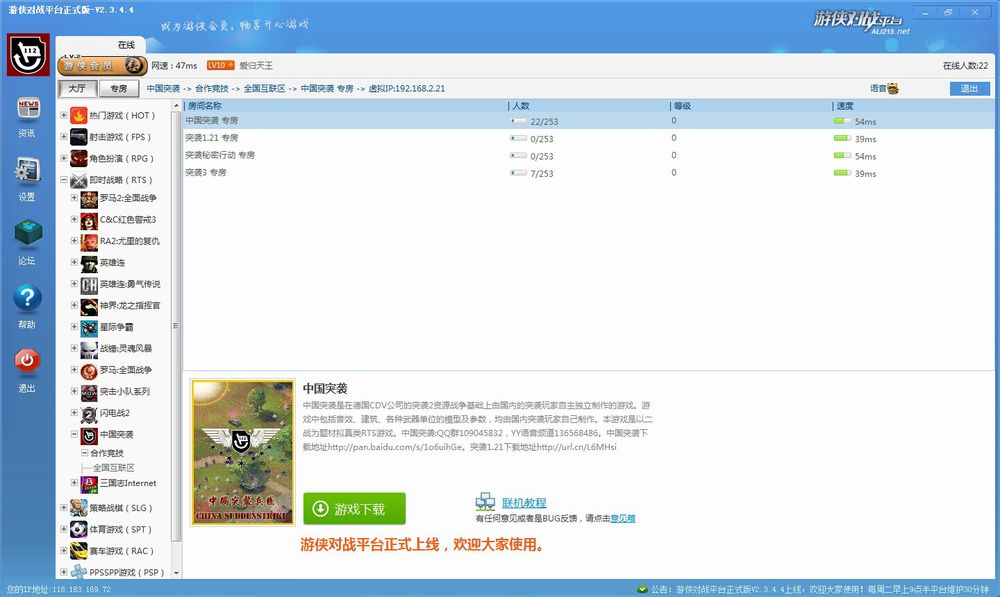Click the red 退出 power icon in sidebar
1000x597 pixels.
tap(27, 361)
